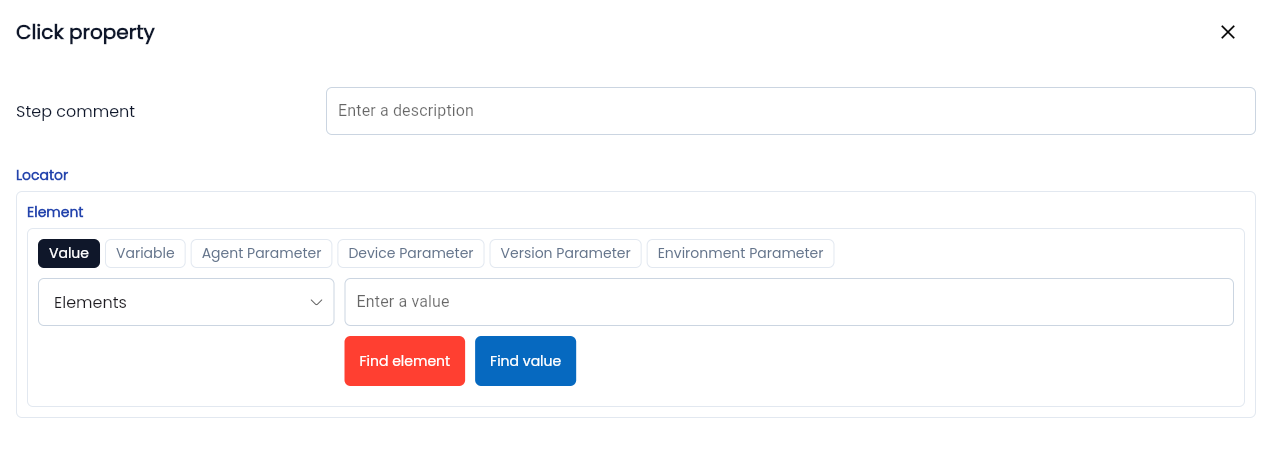Viewport: 1268px width, 449px height.
Task: Click the 'Enter a value' input field
Action: [788, 302]
